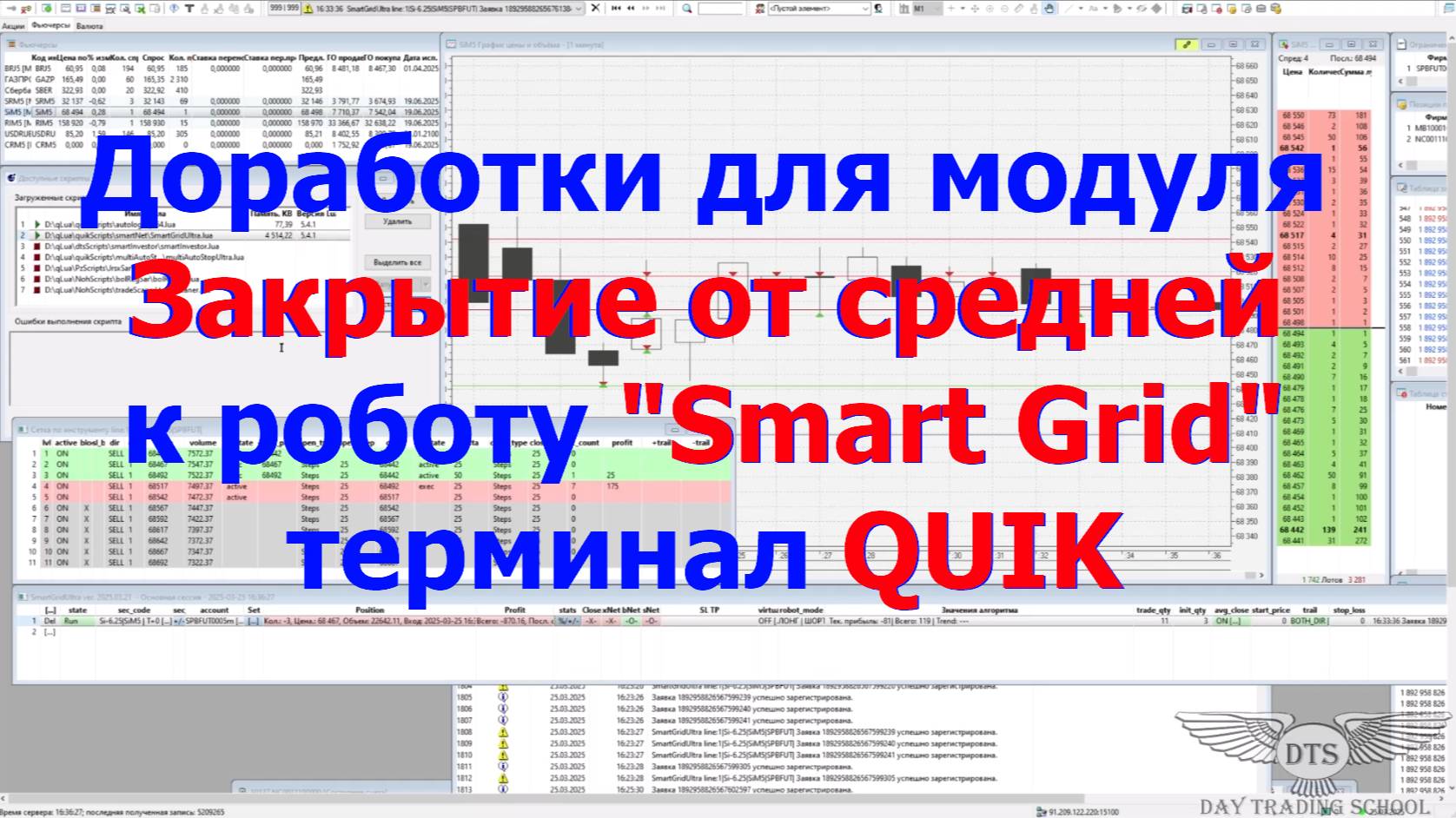Click the go-to-last-message navigation icon near the alert bar
The width and height of the screenshot is (1456, 818).
tap(660, 9)
